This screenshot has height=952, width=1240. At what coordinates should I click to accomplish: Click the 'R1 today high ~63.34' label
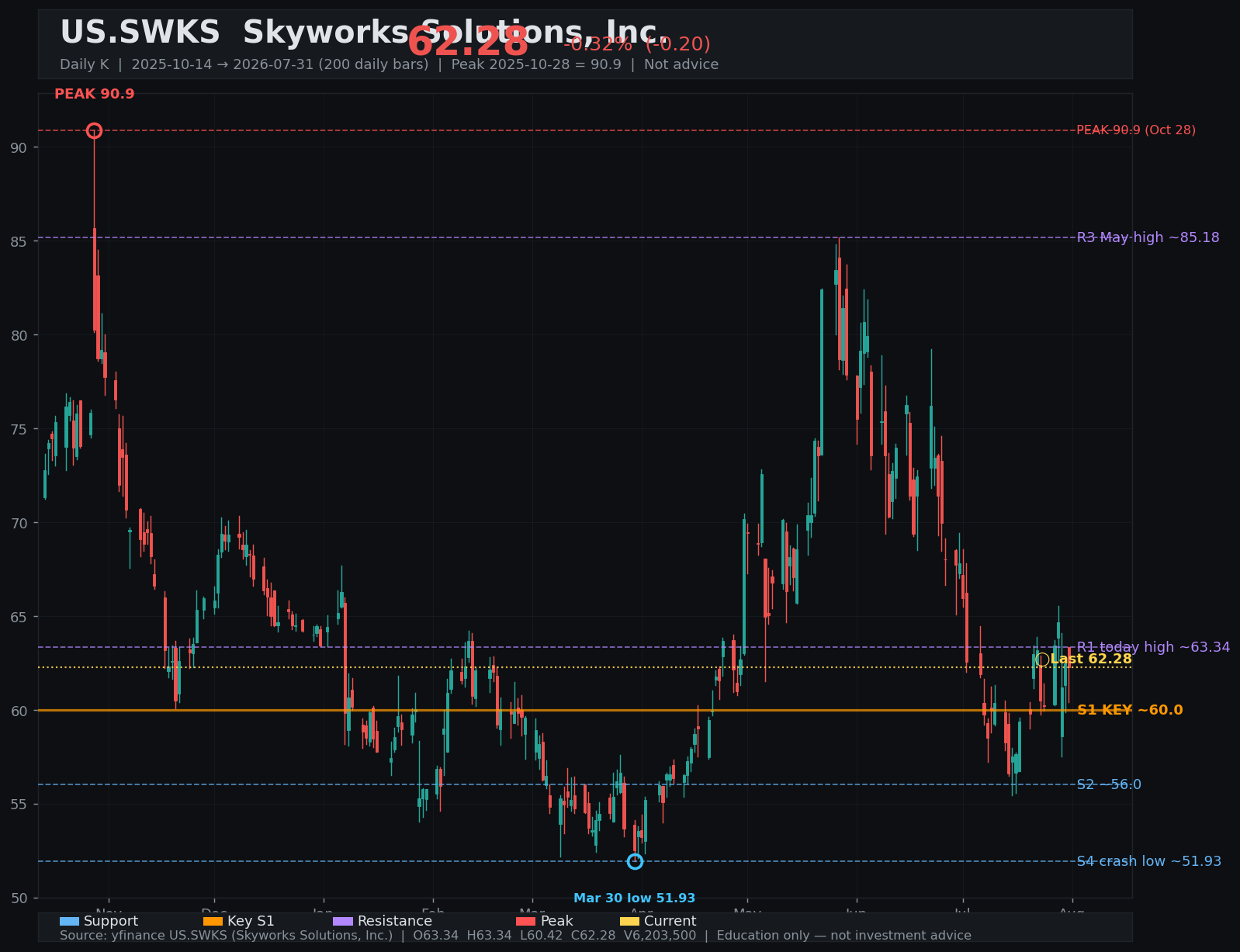1153,647
